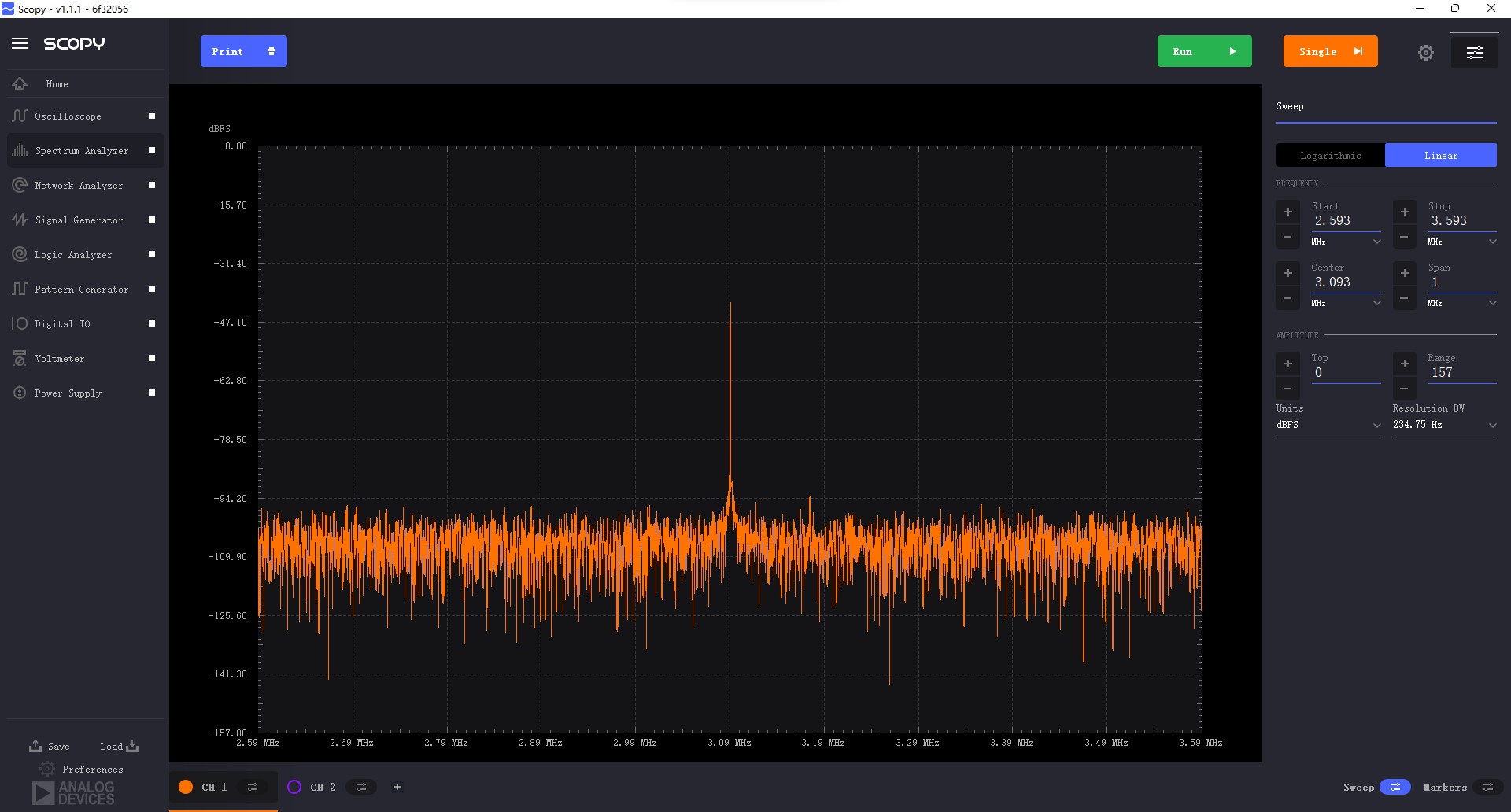Image resolution: width=1511 pixels, height=812 pixels.
Task: Click the Signal Generator icon
Action: [20, 220]
